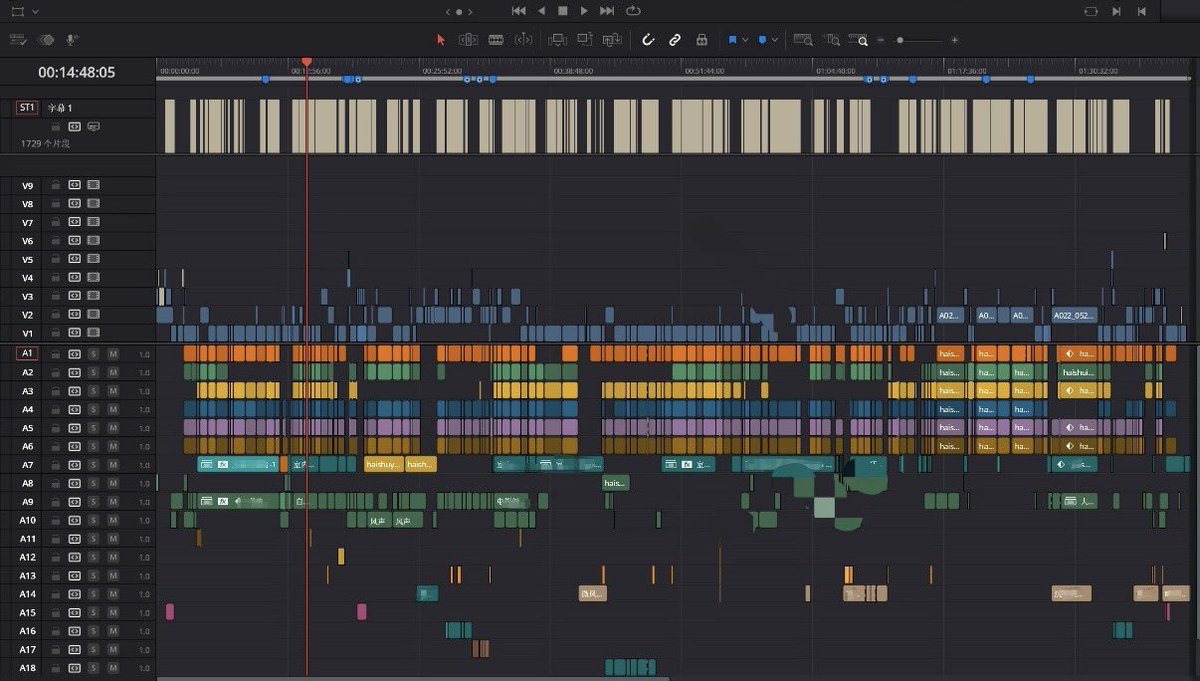The height and width of the screenshot is (681, 1200).
Task: Click the match frame icon at top right
Action: pos(1090,11)
